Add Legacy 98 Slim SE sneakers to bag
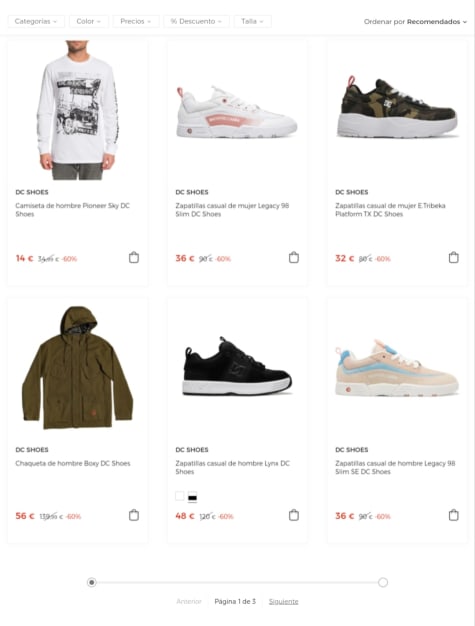Screen dimensions: 475x626 [453, 515]
